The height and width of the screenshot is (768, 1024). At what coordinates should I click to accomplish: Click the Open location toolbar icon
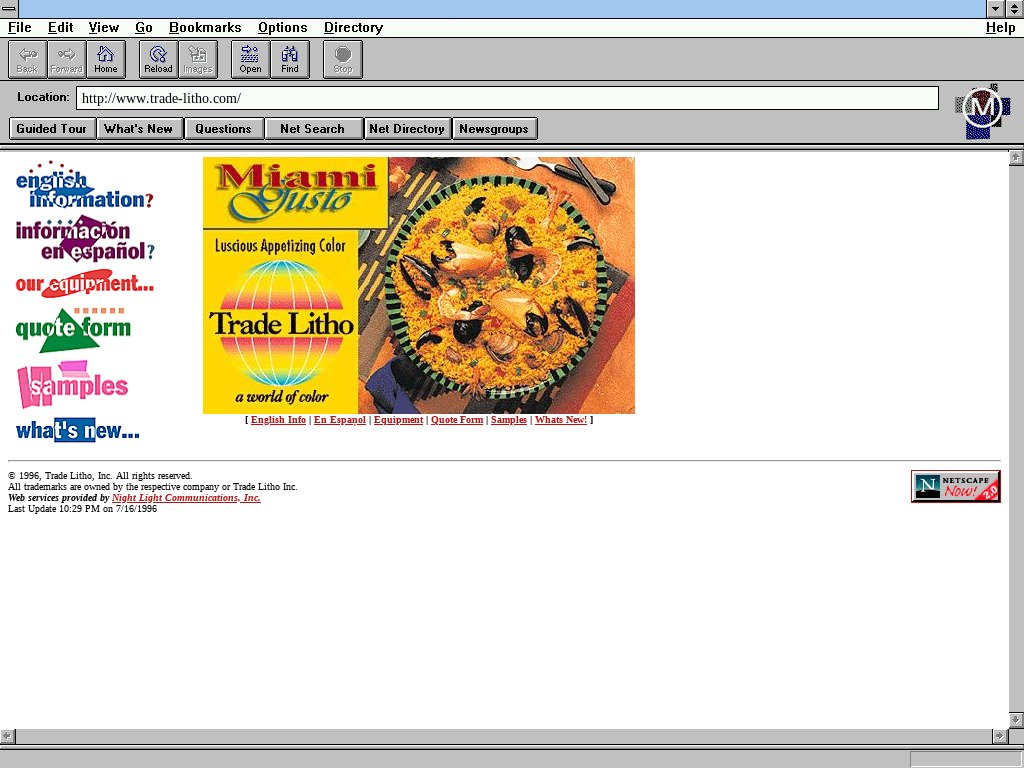click(250, 60)
